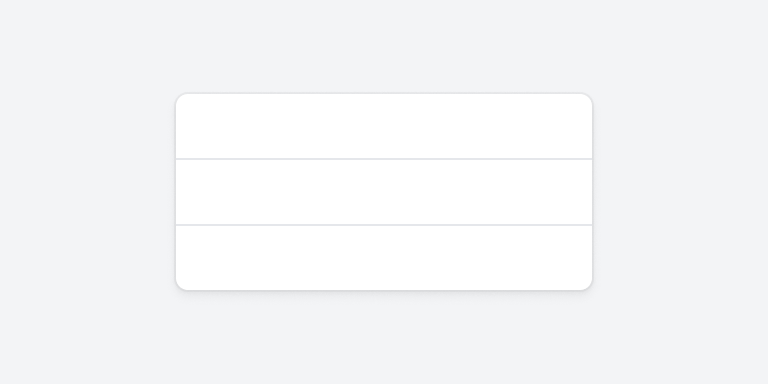The image size is (768, 384).
Task: Click the card's bottom border shadow edge
Action: [x=384, y=291]
